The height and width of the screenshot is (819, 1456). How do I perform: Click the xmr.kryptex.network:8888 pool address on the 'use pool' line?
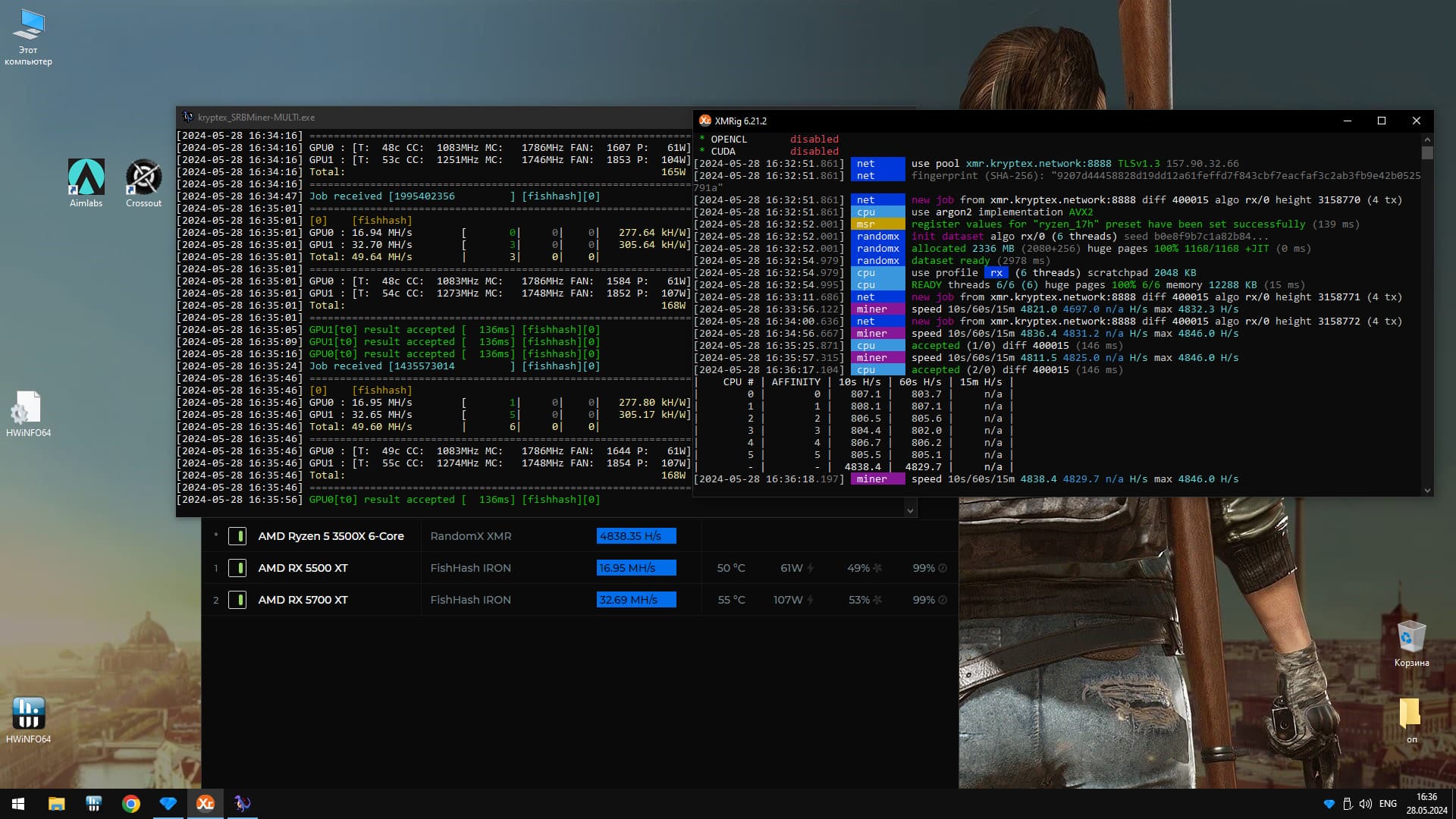point(1038,164)
